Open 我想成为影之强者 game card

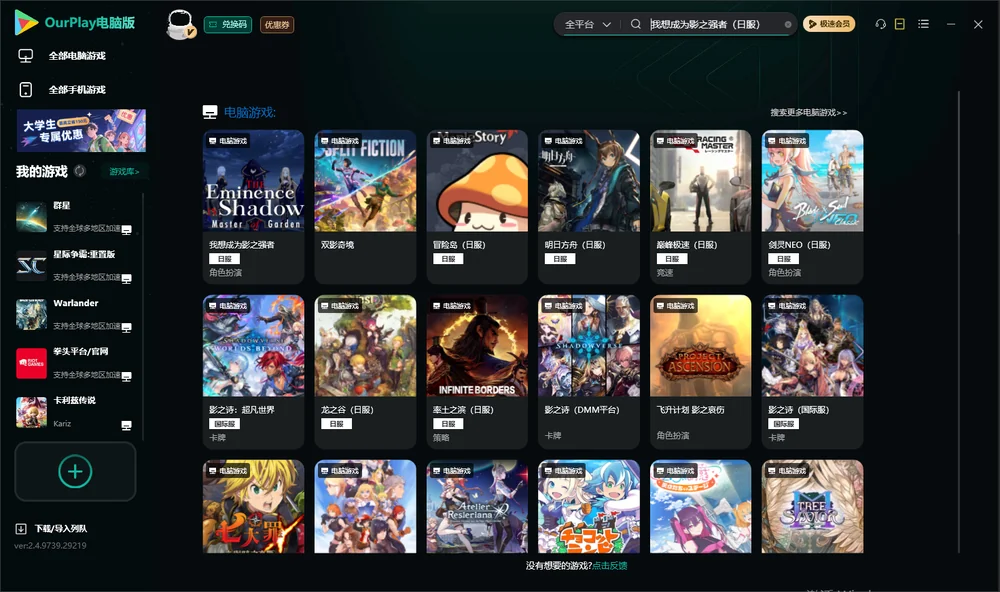click(x=253, y=207)
